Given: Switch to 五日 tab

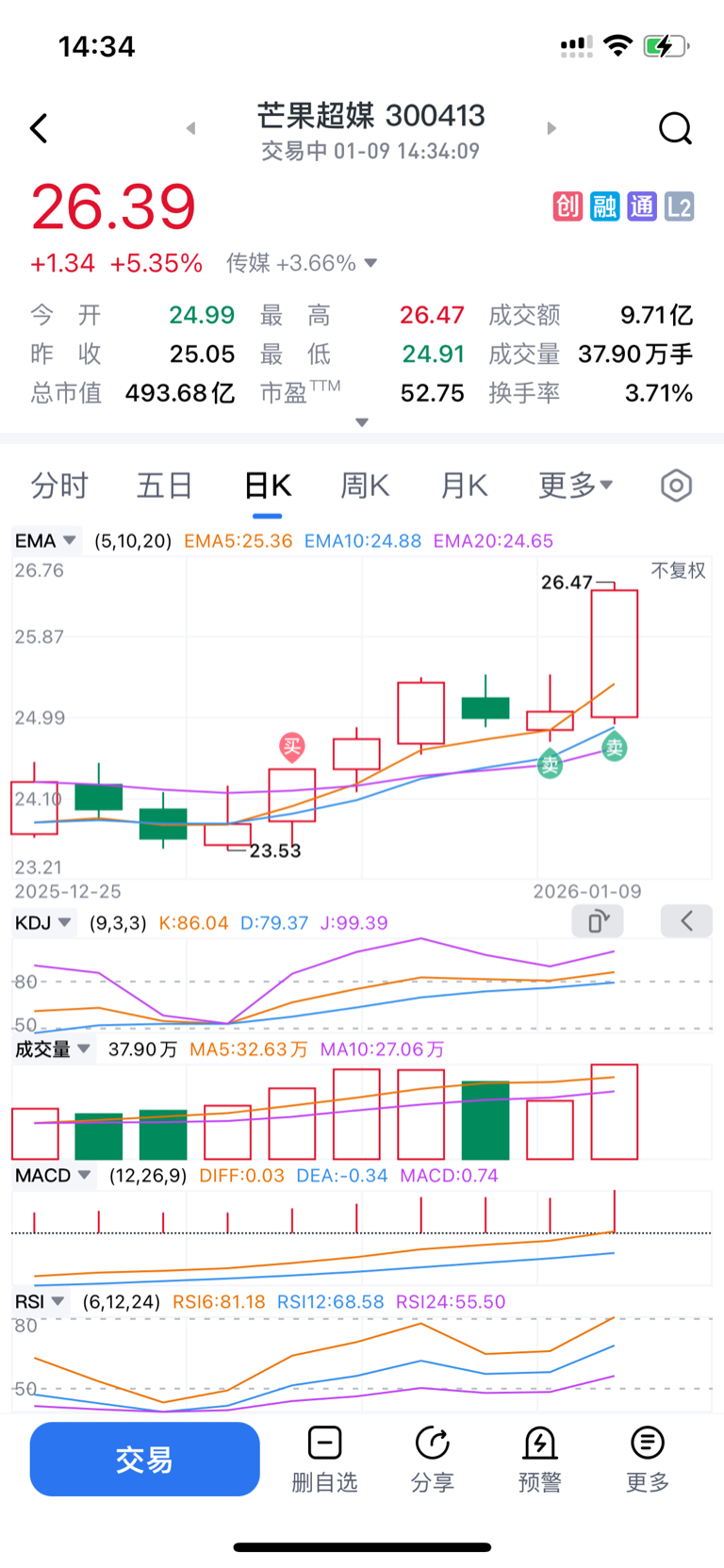Looking at the screenshot, I should click(x=165, y=486).
